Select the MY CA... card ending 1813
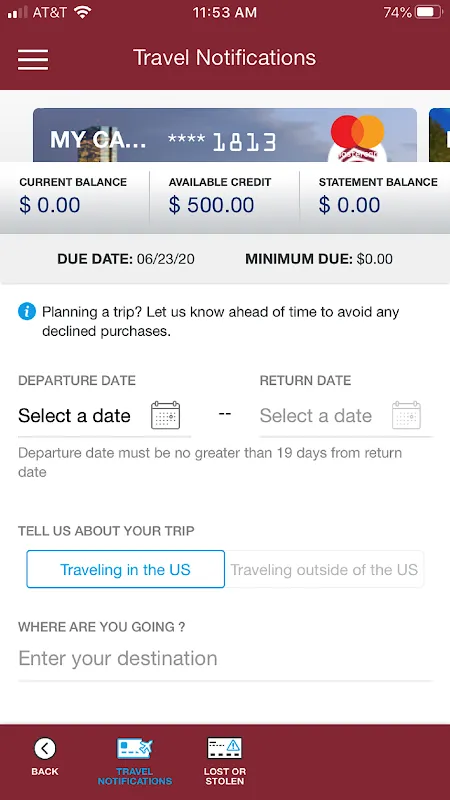This screenshot has width=450, height=800. click(225, 135)
